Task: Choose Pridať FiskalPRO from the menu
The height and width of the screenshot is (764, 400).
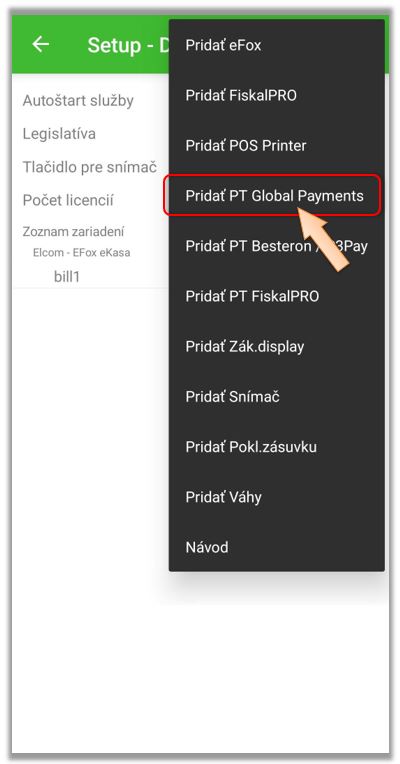Action: (x=277, y=96)
